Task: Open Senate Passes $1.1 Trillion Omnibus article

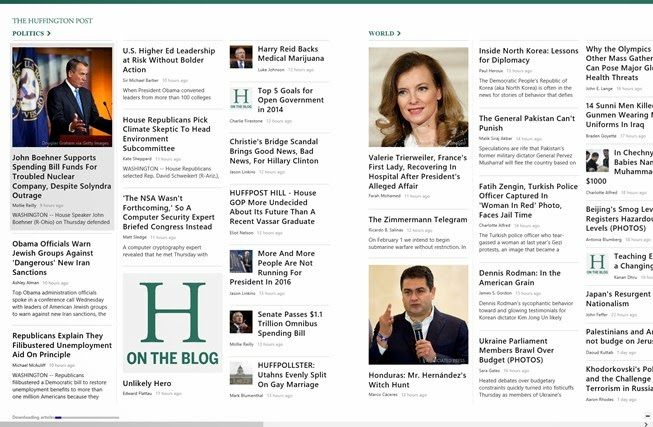Action: 290,324
